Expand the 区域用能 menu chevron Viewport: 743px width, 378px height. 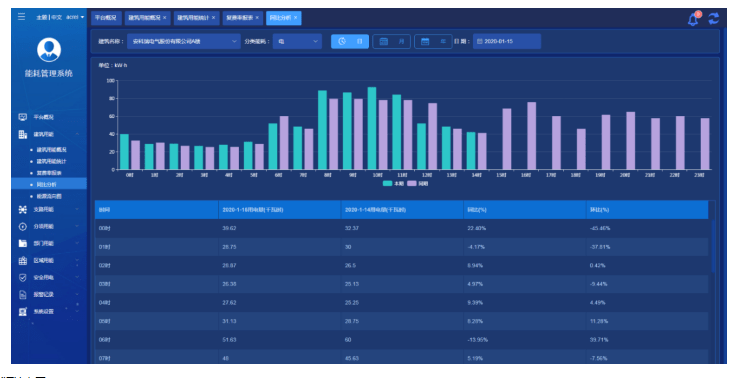tap(77, 261)
